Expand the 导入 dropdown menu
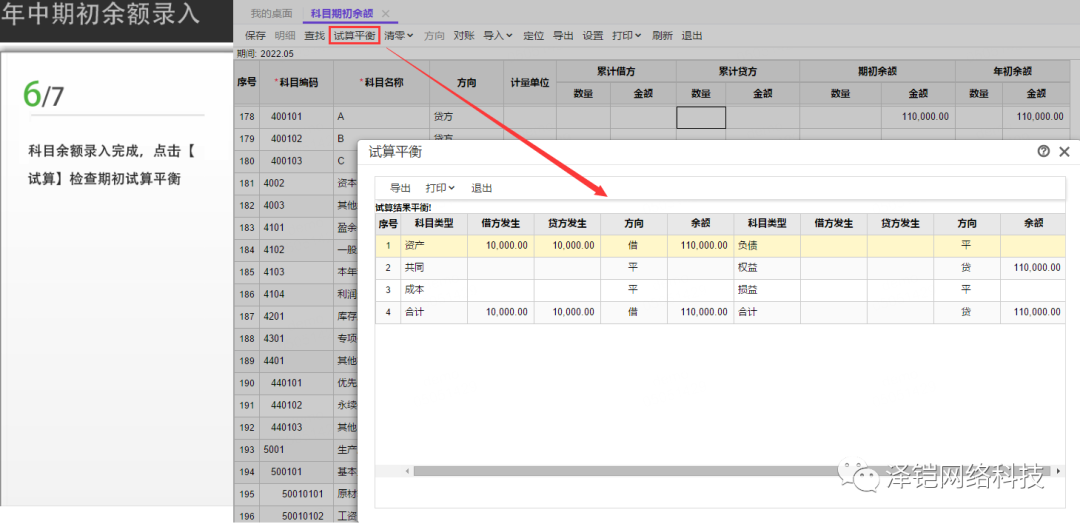Screen dimensions: 1080x524 coord(497,36)
